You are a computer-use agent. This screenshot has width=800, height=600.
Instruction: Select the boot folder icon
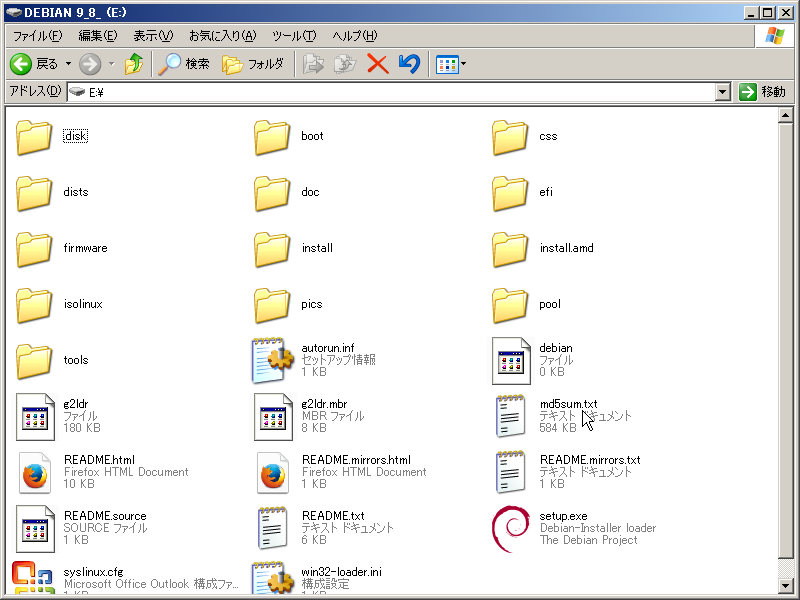[271, 137]
